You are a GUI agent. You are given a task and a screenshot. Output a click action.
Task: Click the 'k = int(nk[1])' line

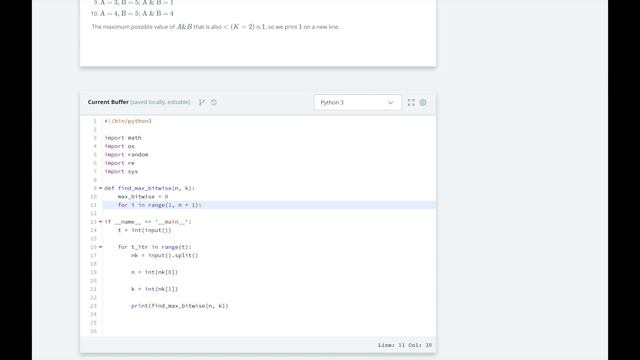[x=154, y=289]
